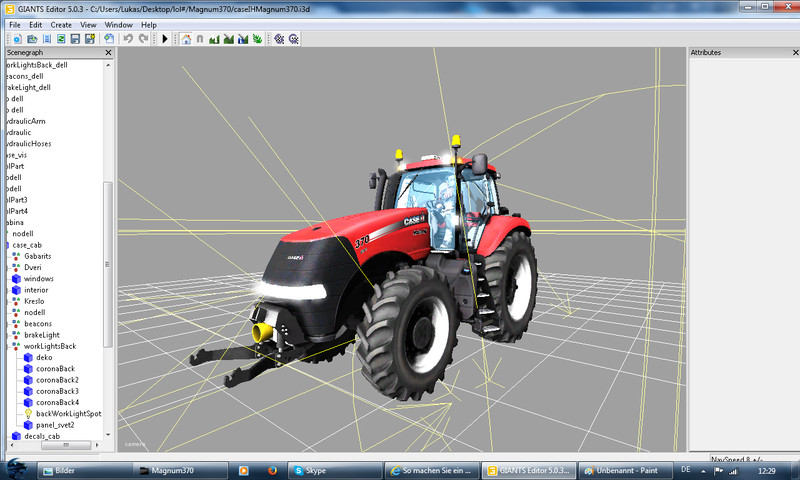
Task: Click the Home house toolbar icon
Action: coord(186,39)
